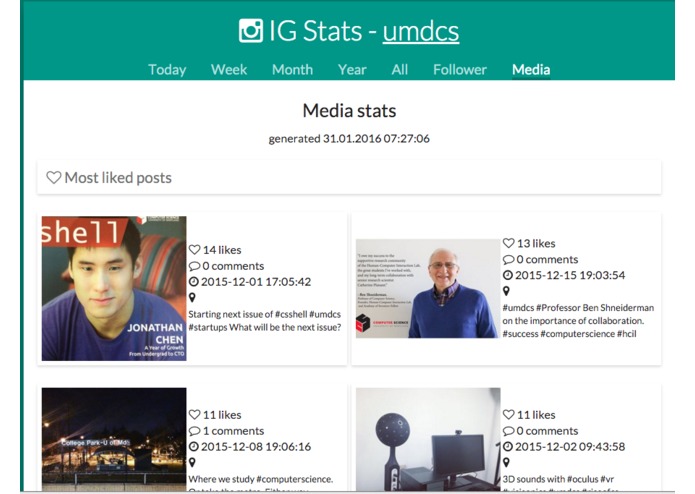Click the timestamp 2015-12-15 19:03:54
This screenshot has width=695, height=494.
tap(570, 275)
